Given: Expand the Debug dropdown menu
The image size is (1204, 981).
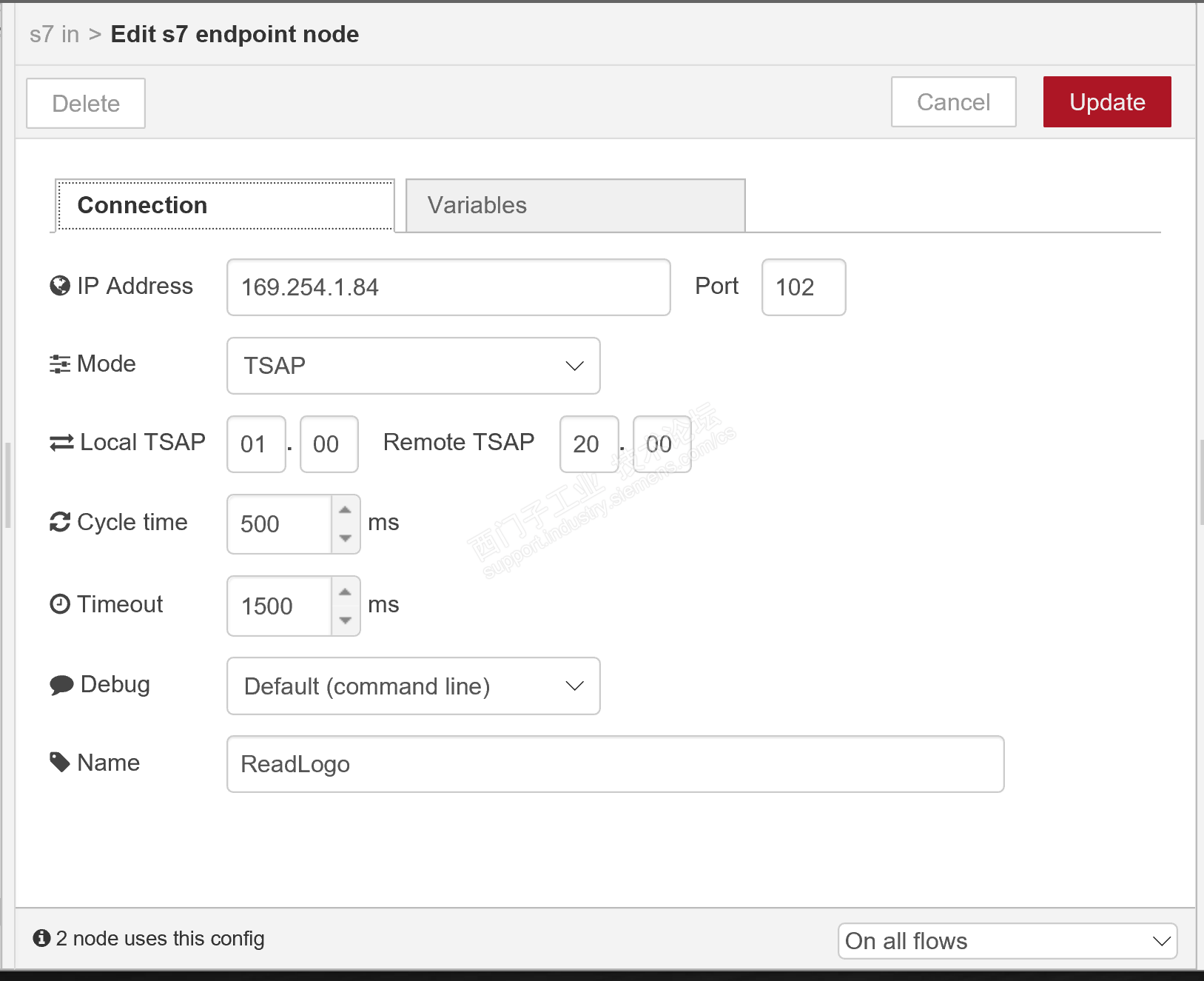Looking at the screenshot, I should (x=413, y=686).
